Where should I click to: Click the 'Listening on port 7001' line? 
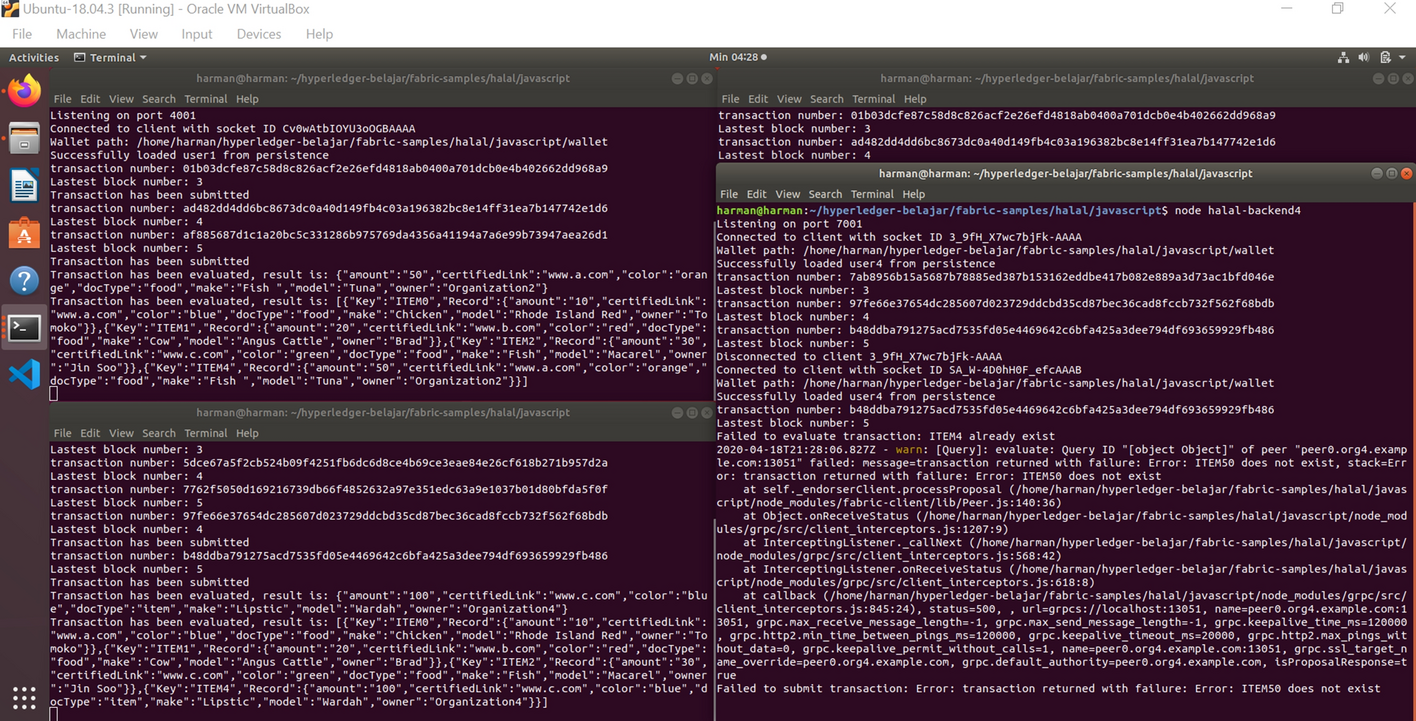tap(789, 224)
